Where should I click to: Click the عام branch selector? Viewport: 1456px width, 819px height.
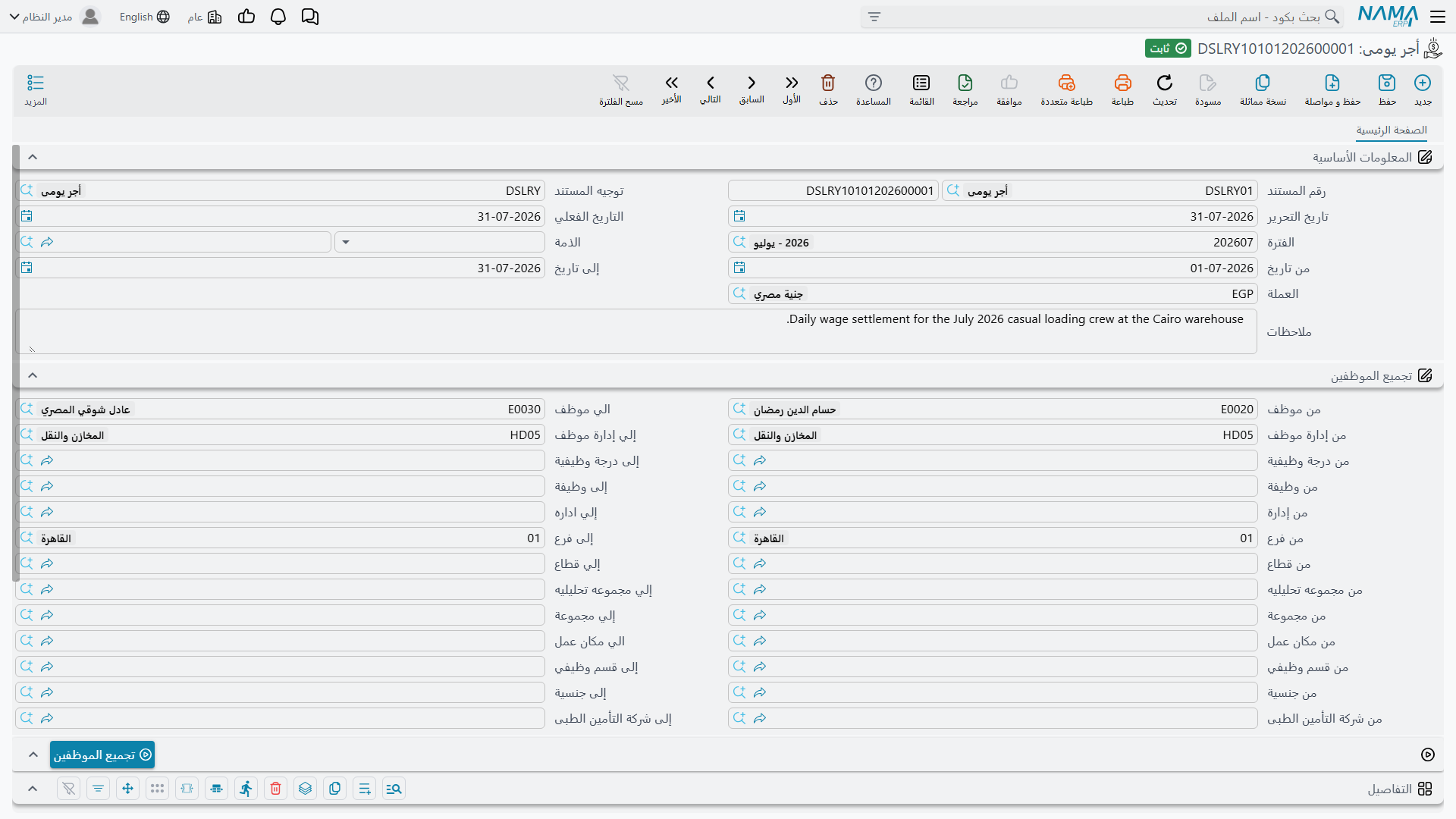pos(205,17)
